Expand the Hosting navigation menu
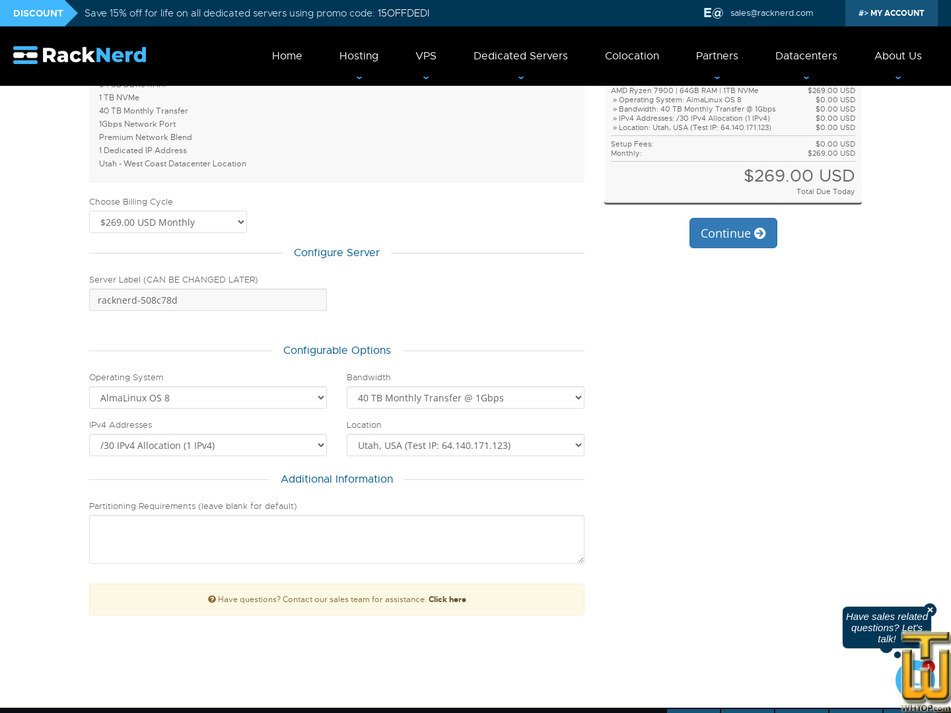951x713 pixels. 358,55
